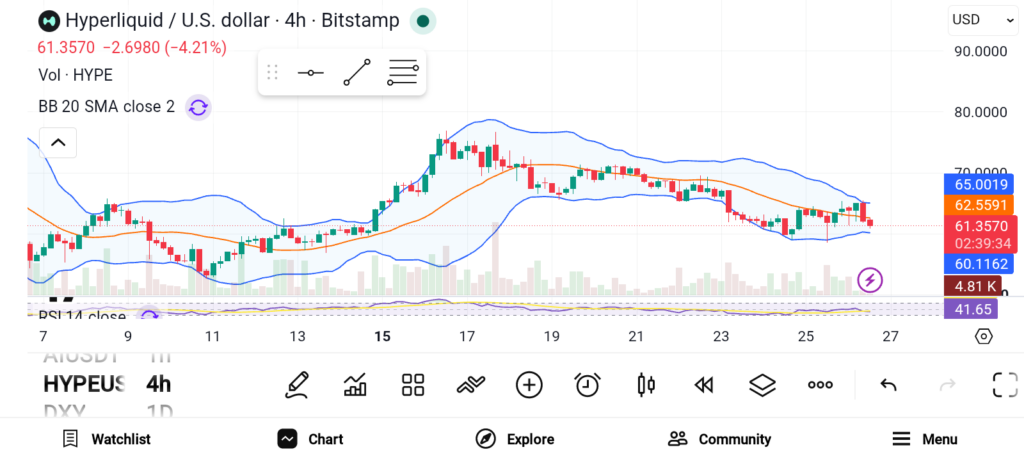Click the RSI indicator refresh icon
The height and width of the screenshot is (461, 1024).
pos(150,316)
